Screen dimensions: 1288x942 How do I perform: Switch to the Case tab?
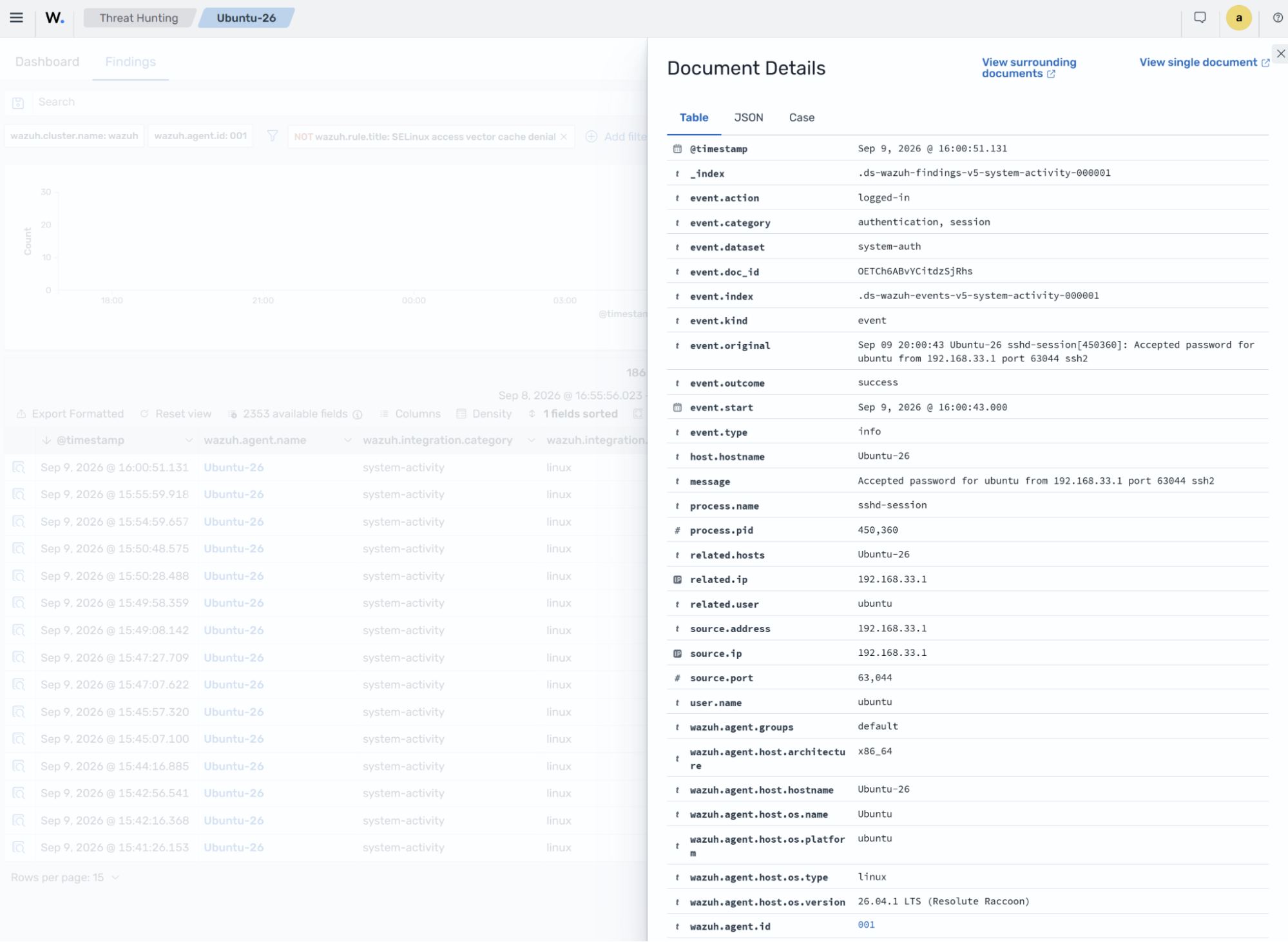coord(802,117)
